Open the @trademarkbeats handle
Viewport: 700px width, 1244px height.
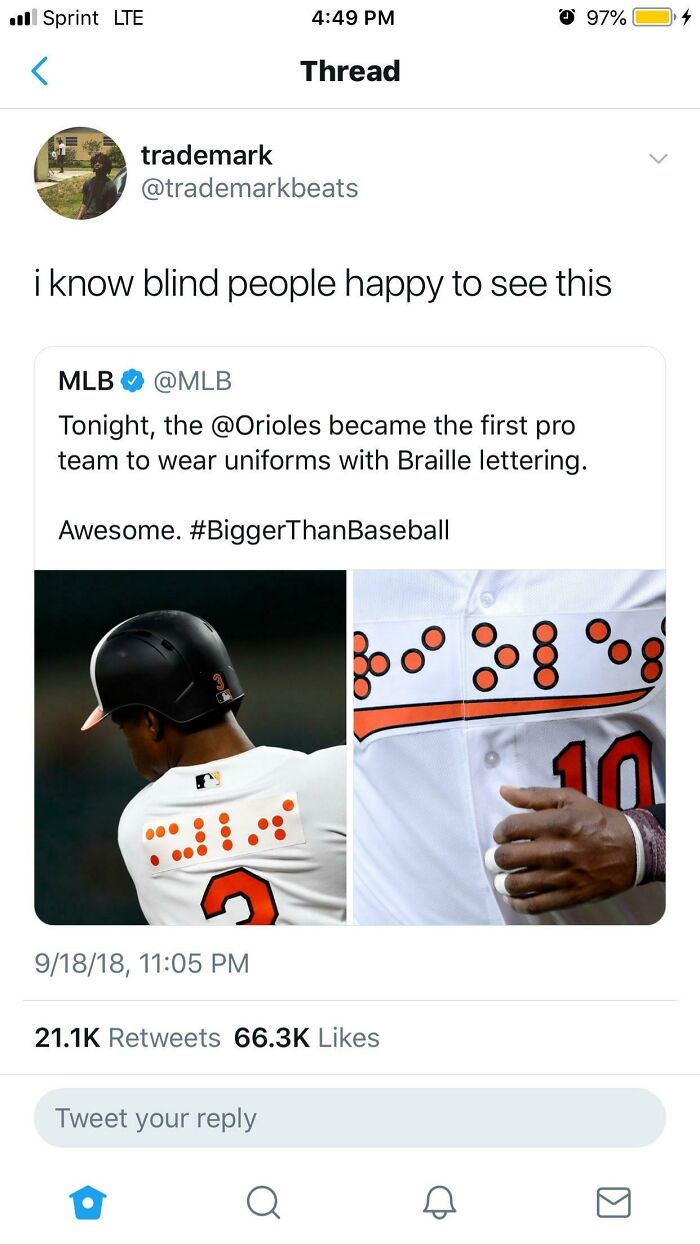pos(248,190)
